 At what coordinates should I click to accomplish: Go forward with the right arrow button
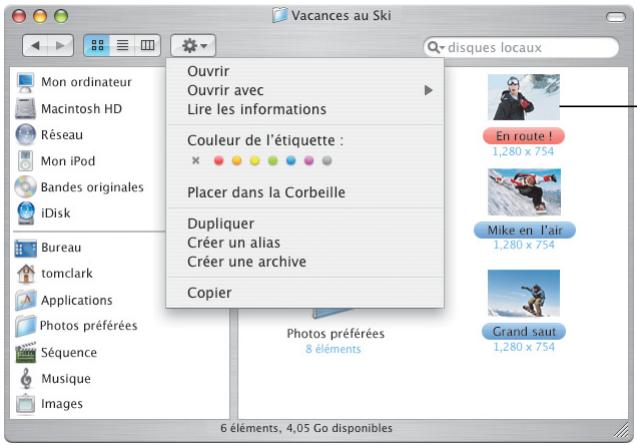[60, 45]
